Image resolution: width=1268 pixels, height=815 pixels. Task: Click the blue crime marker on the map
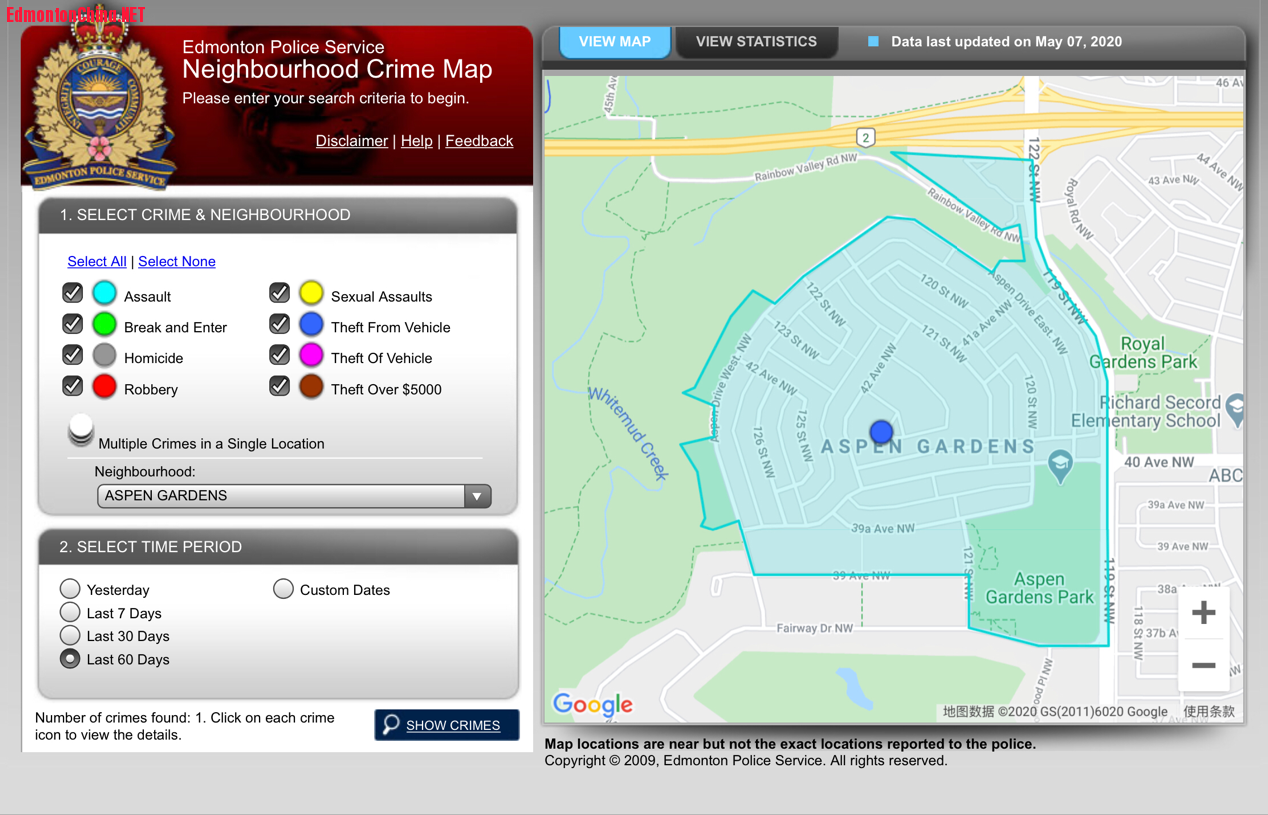[x=881, y=431]
